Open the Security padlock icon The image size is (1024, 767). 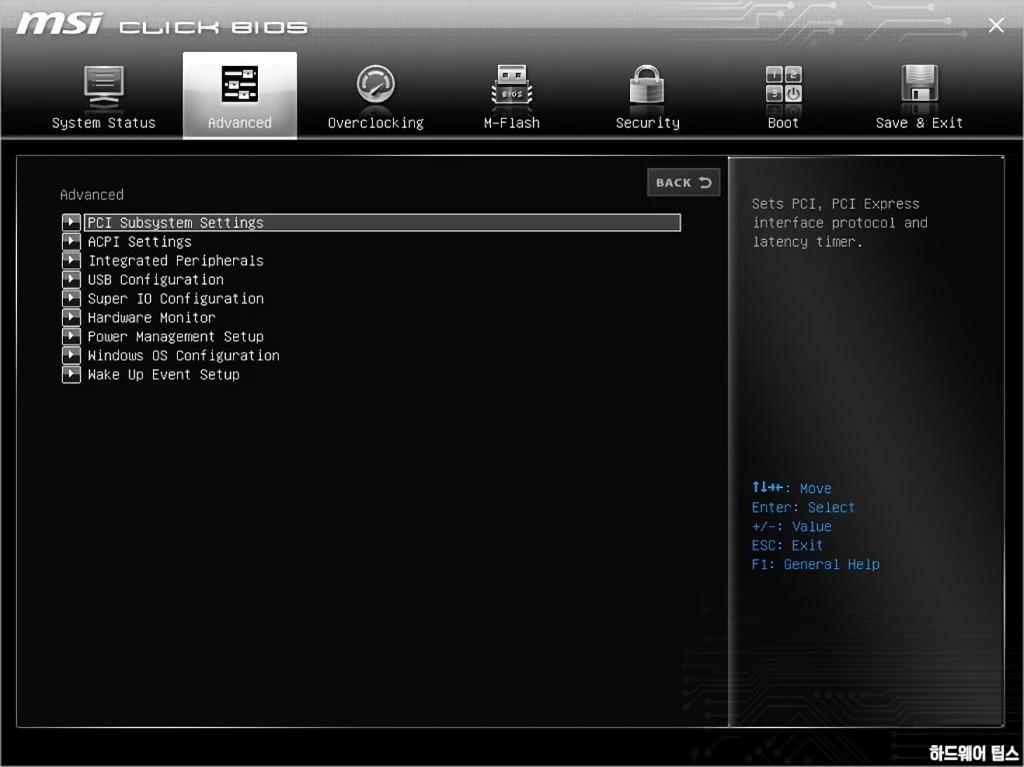(x=647, y=84)
